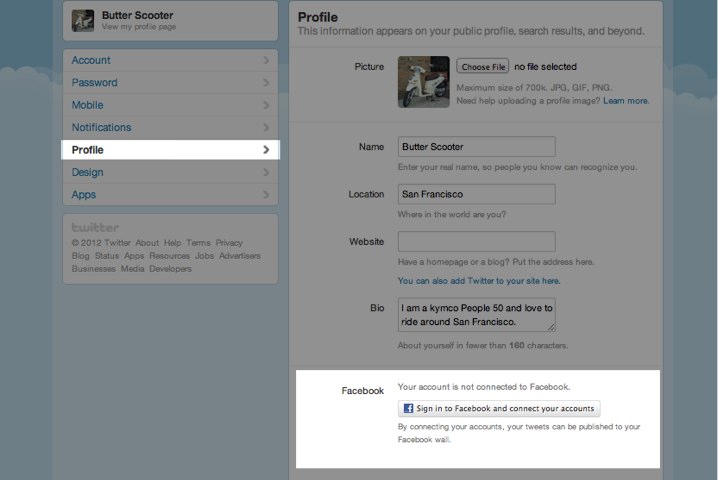This screenshot has width=718, height=480.
Task: Click the chevron on the Design row
Action: tap(266, 172)
